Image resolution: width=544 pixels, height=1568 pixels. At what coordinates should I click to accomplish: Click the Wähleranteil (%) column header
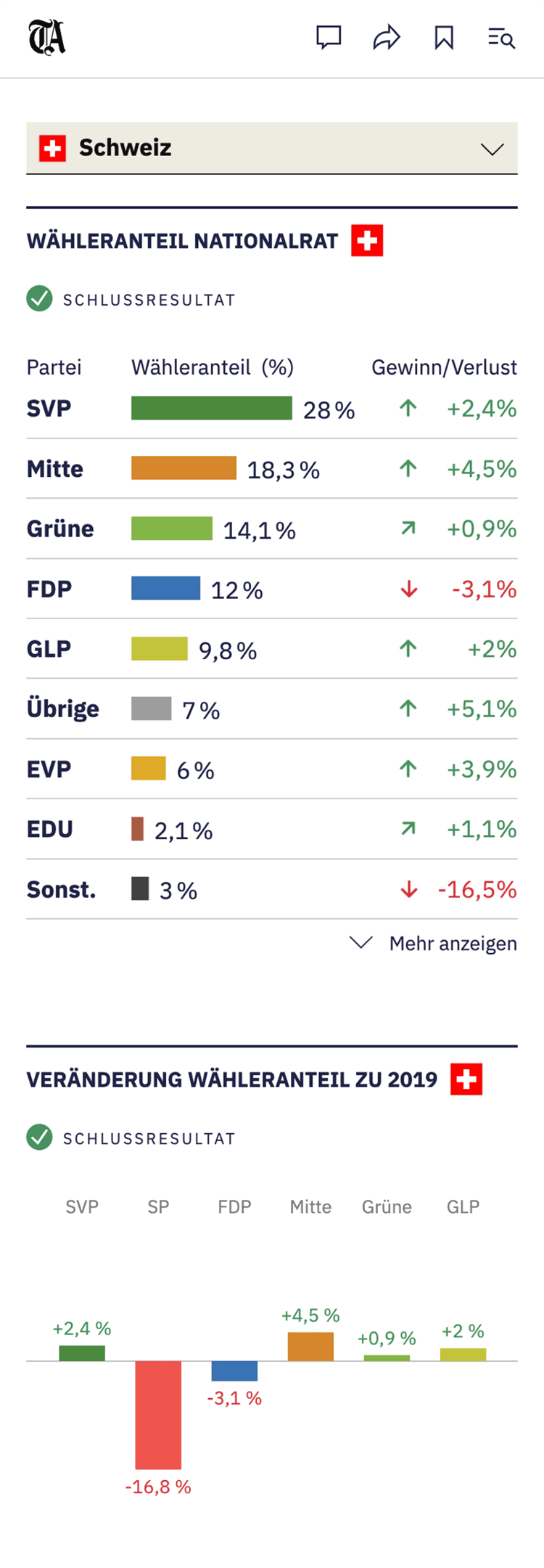coord(213,367)
